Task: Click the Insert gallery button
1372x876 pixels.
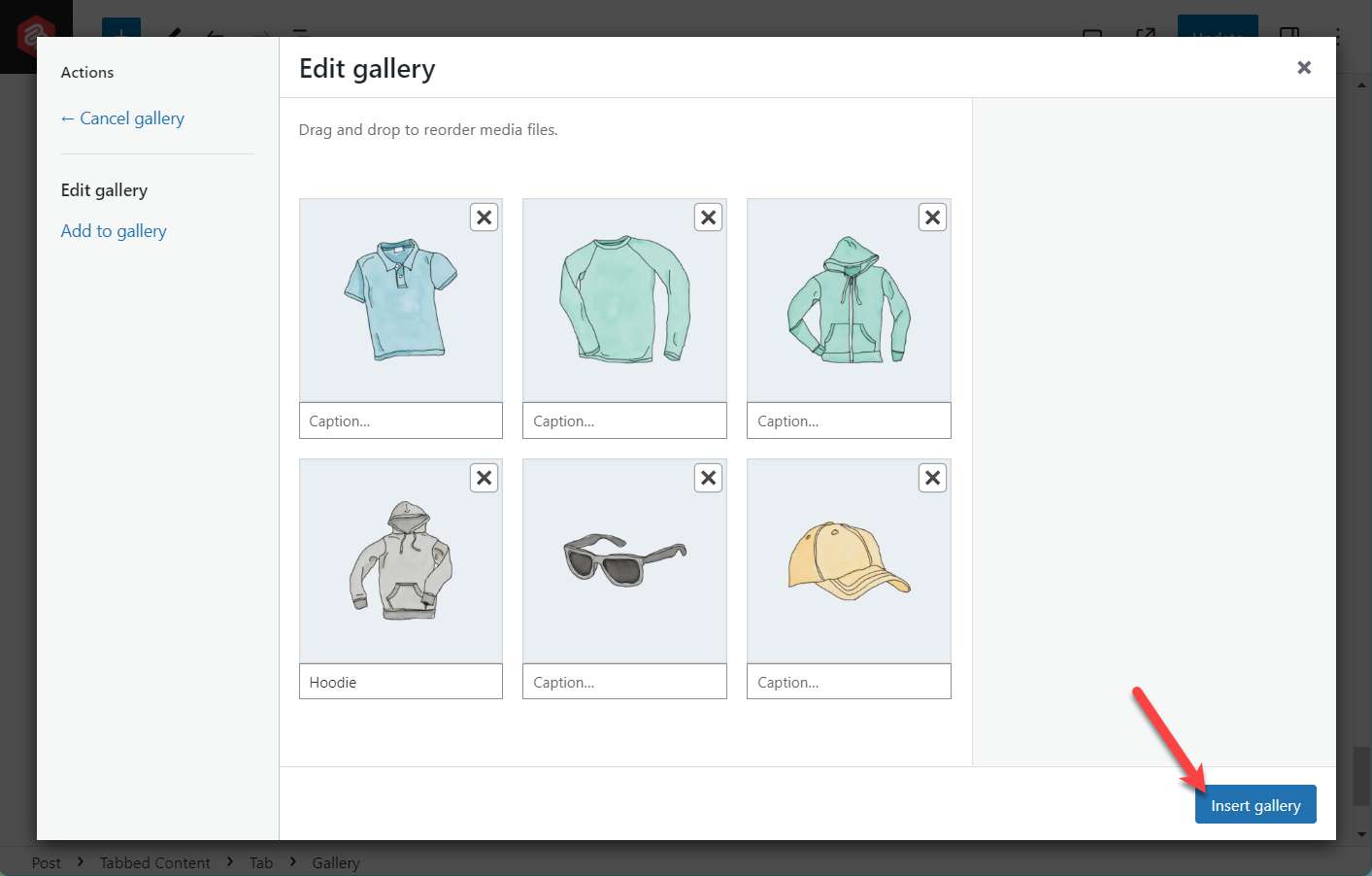Action: click(x=1255, y=804)
